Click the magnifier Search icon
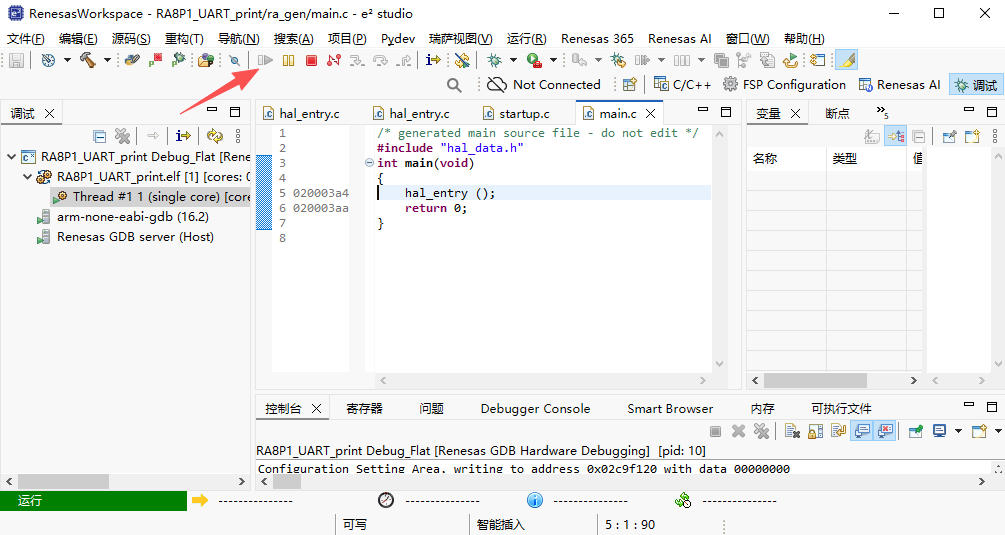The image size is (1005, 535). click(x=454, y=85)
